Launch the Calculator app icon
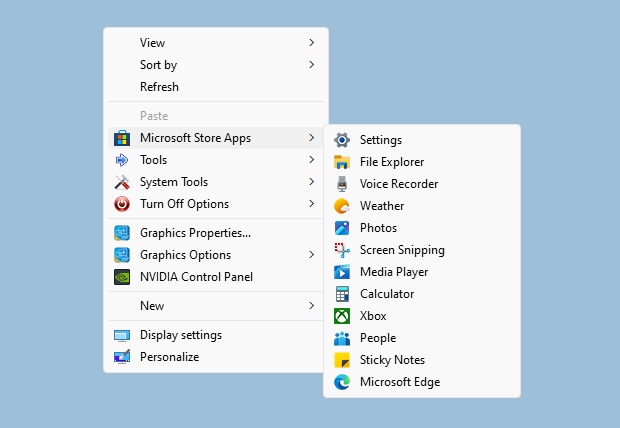 point(342,294)
